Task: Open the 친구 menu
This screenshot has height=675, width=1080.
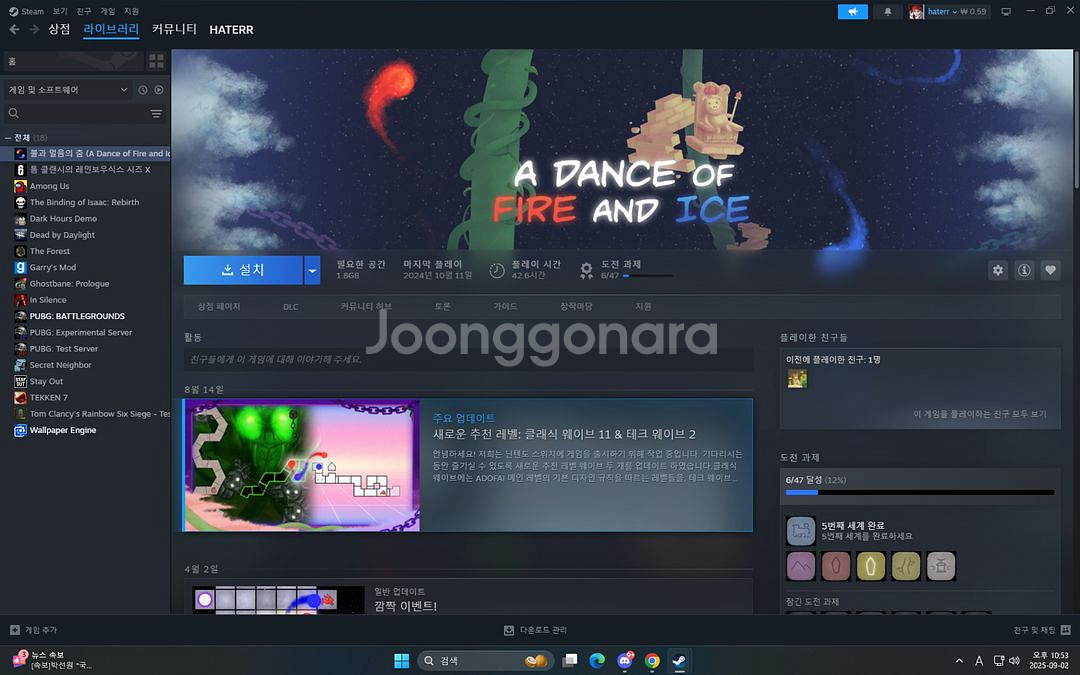Action: coord(84,11)
